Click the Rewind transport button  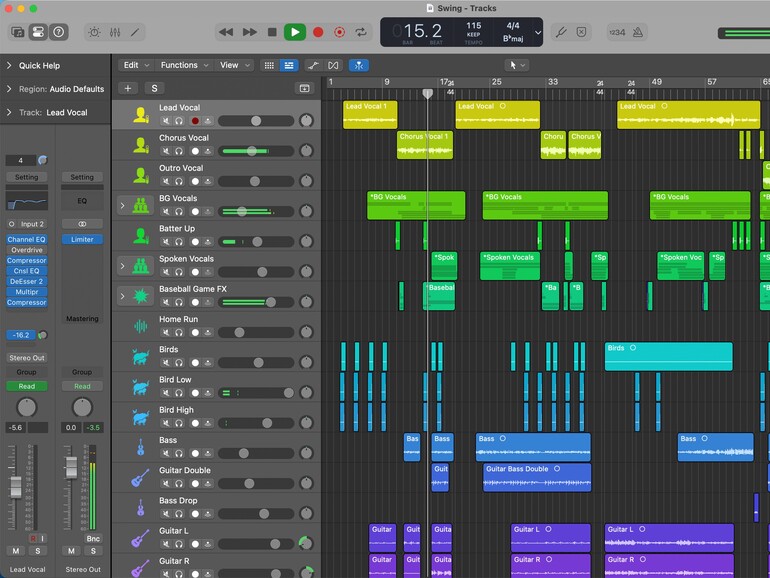tap(226, 32)
